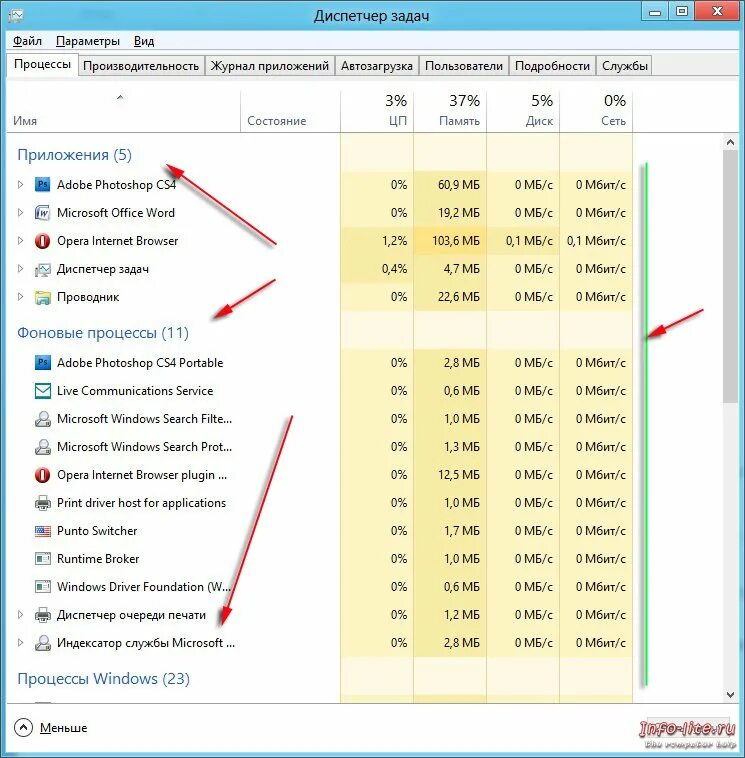Sort by the Диск column header
This screenshot has height=758, width=745.
tap(523, 112)
